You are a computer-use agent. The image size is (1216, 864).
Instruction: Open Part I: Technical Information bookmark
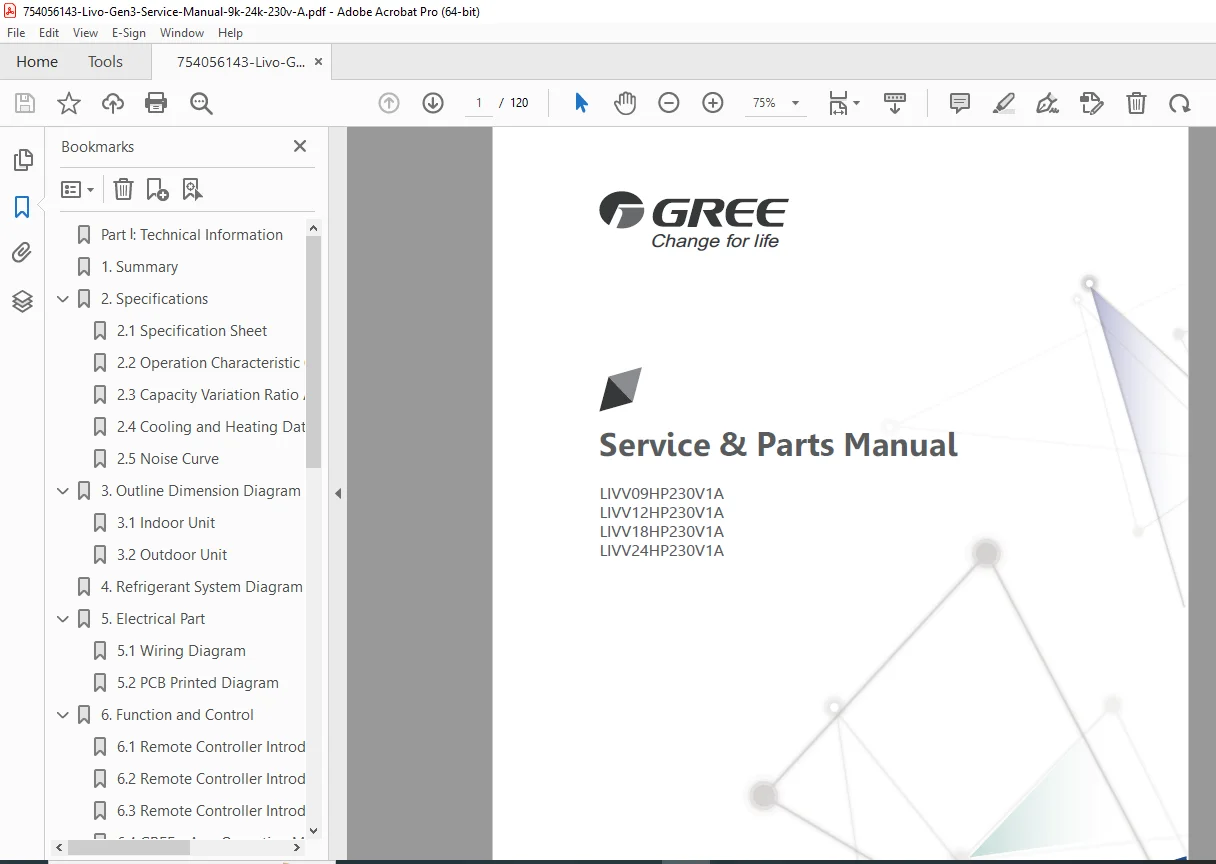pyautogui.click(x=192, y=235)
